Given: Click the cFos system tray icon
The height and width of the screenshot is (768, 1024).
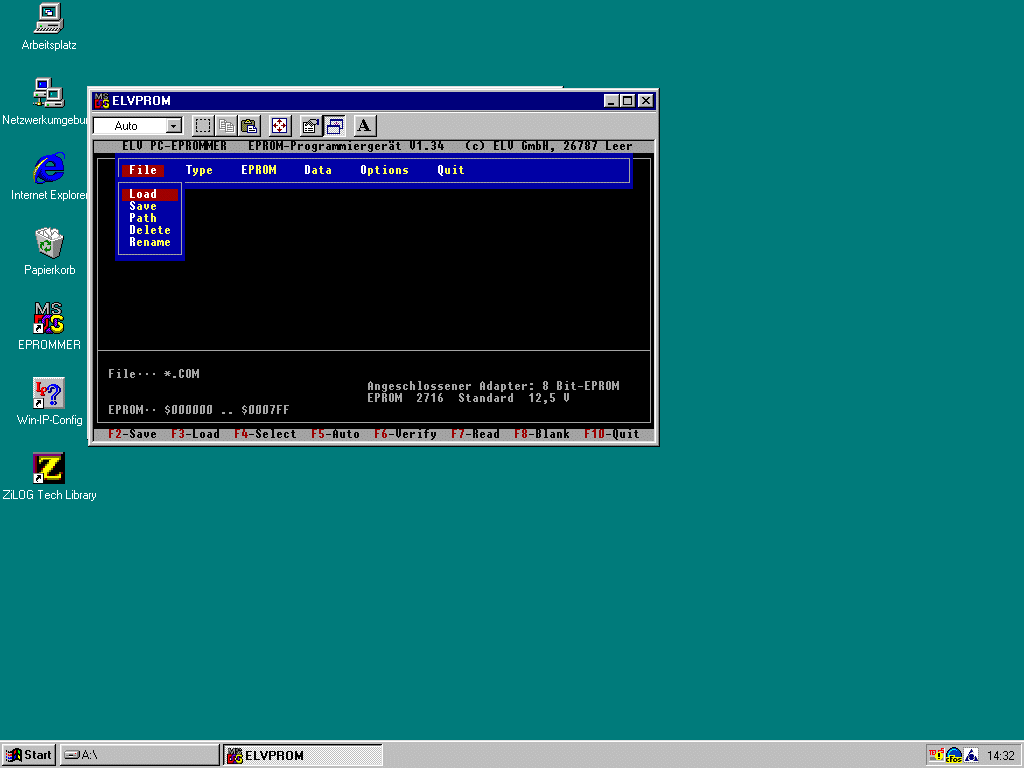Looking at the screenshot, I should click(953, 756).
